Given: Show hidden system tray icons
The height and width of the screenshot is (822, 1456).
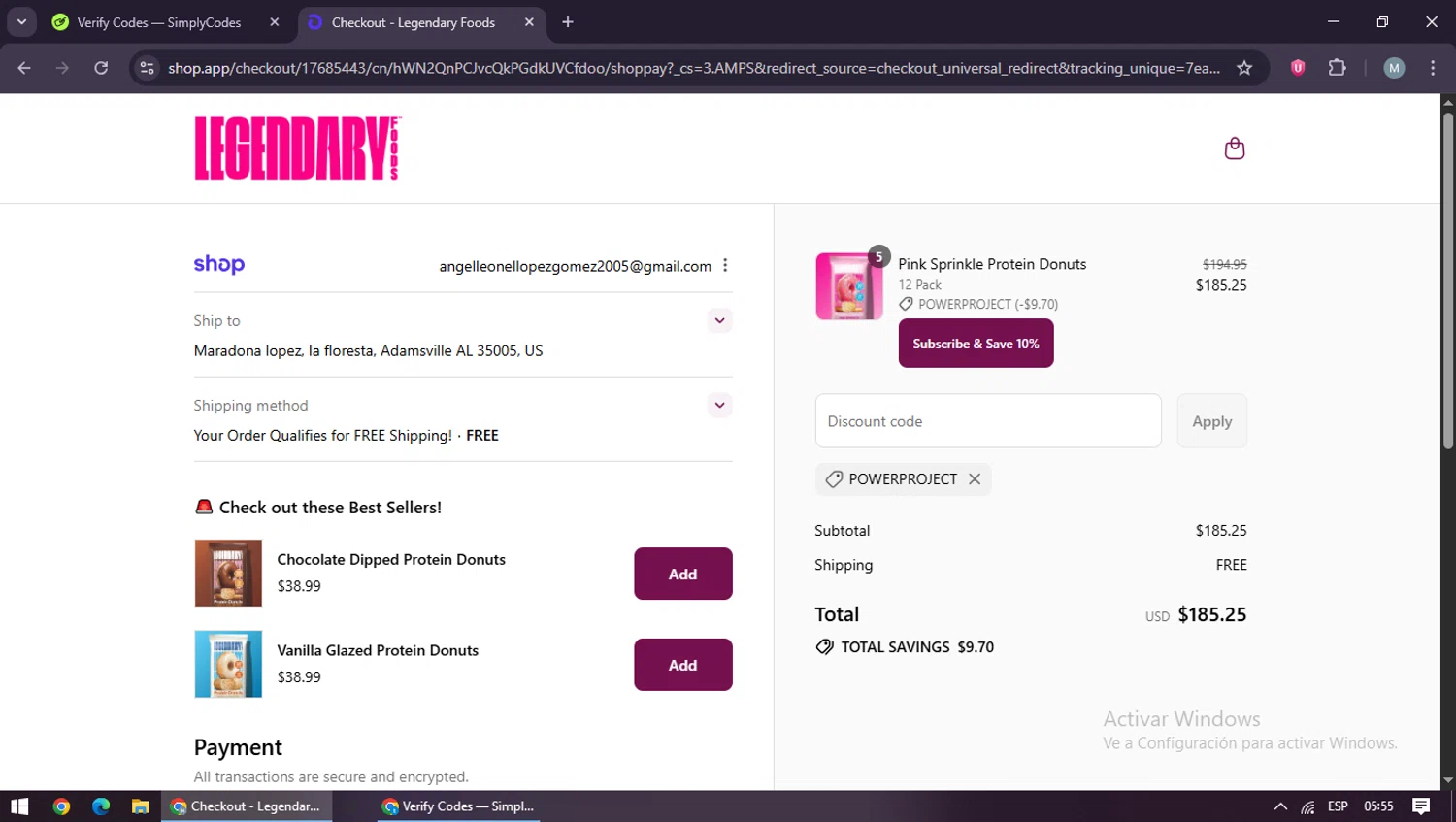Looking at the screenshot, I should [1280, 806].
